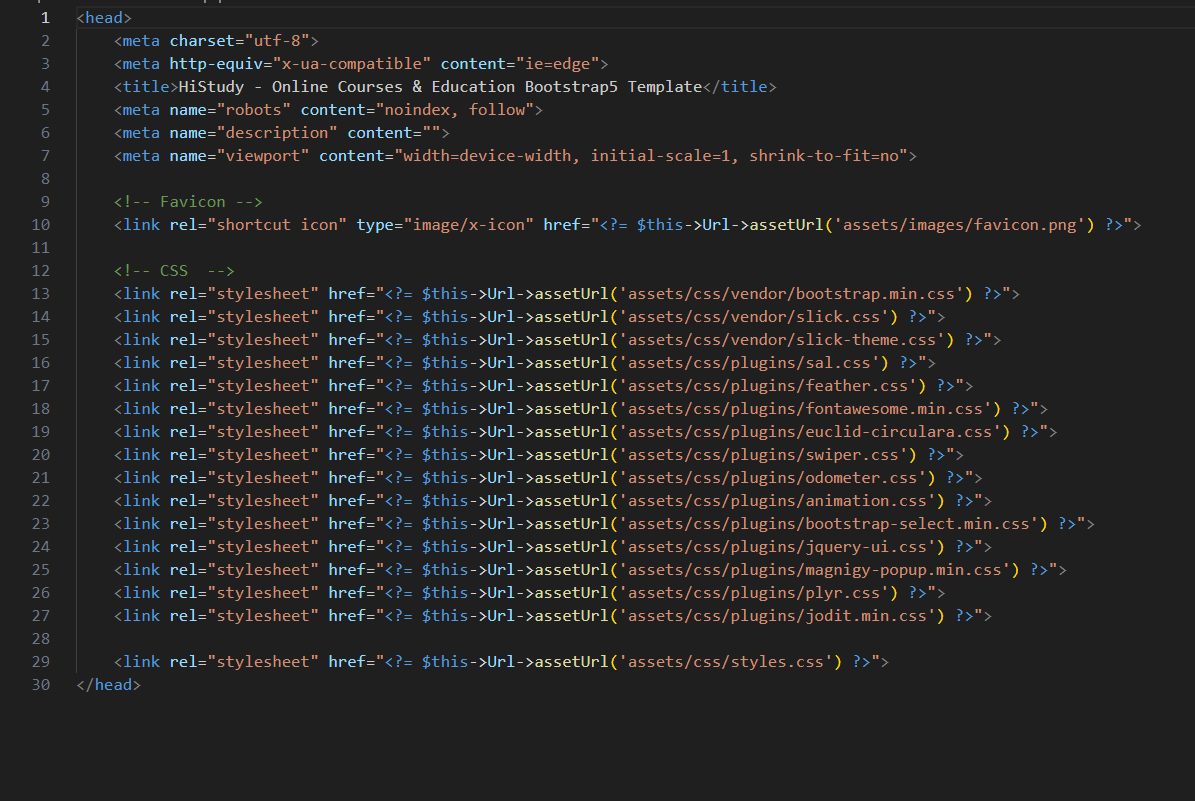
Task: Click line number 20 in gutter
Action: coord(40,454)
